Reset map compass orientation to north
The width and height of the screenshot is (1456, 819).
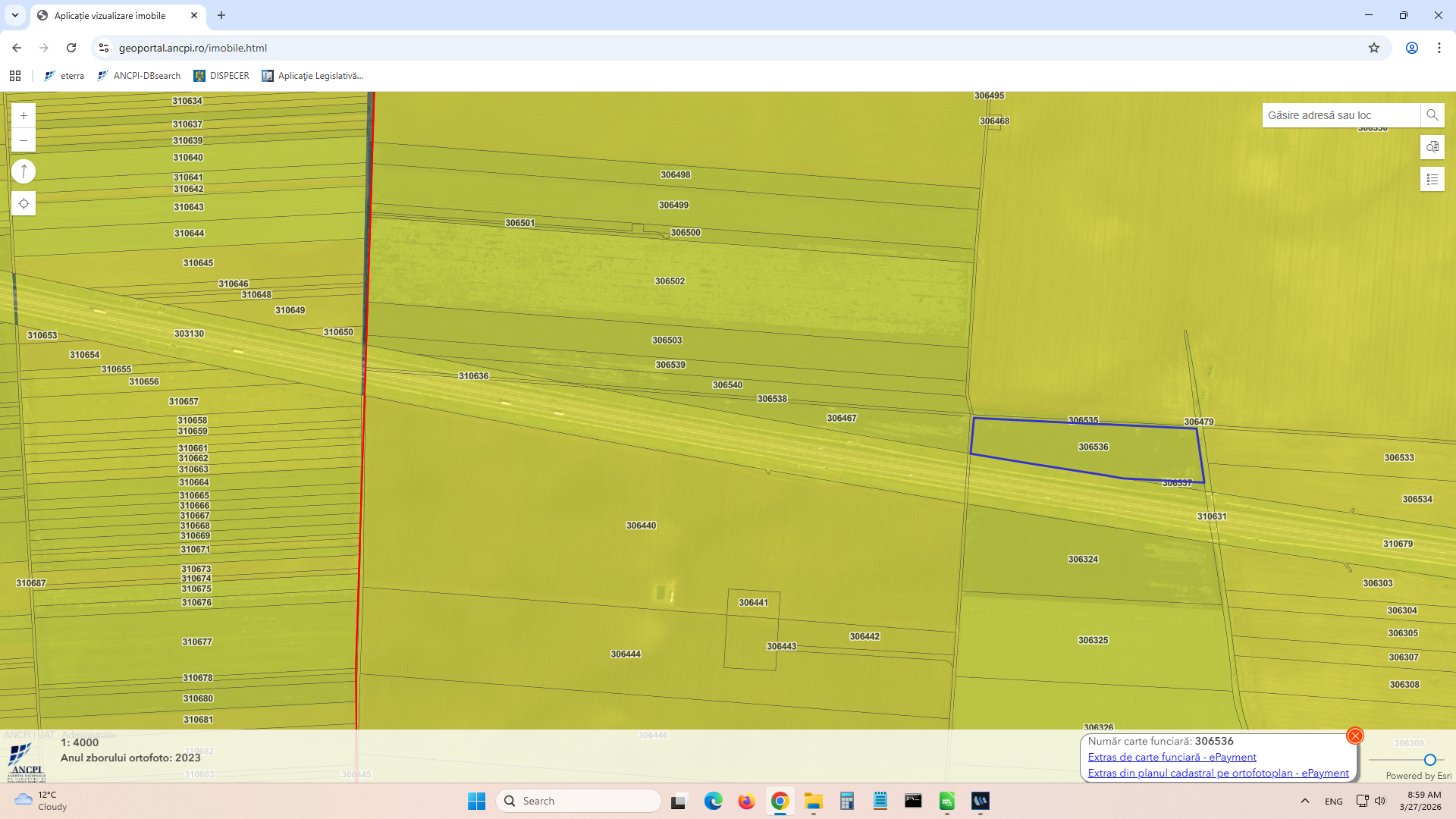24,171
